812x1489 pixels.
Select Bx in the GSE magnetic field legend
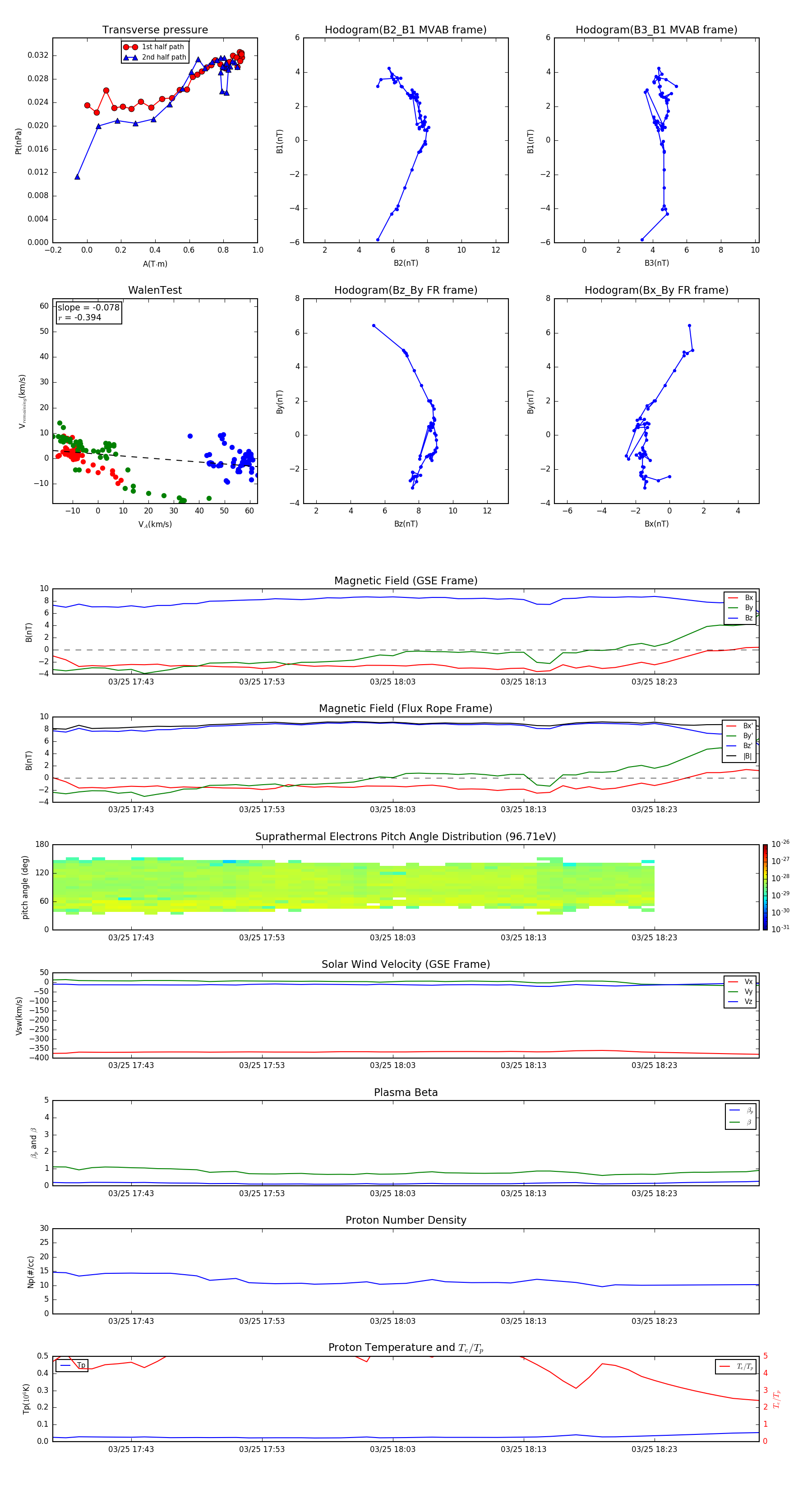click(x=740, y=598)
